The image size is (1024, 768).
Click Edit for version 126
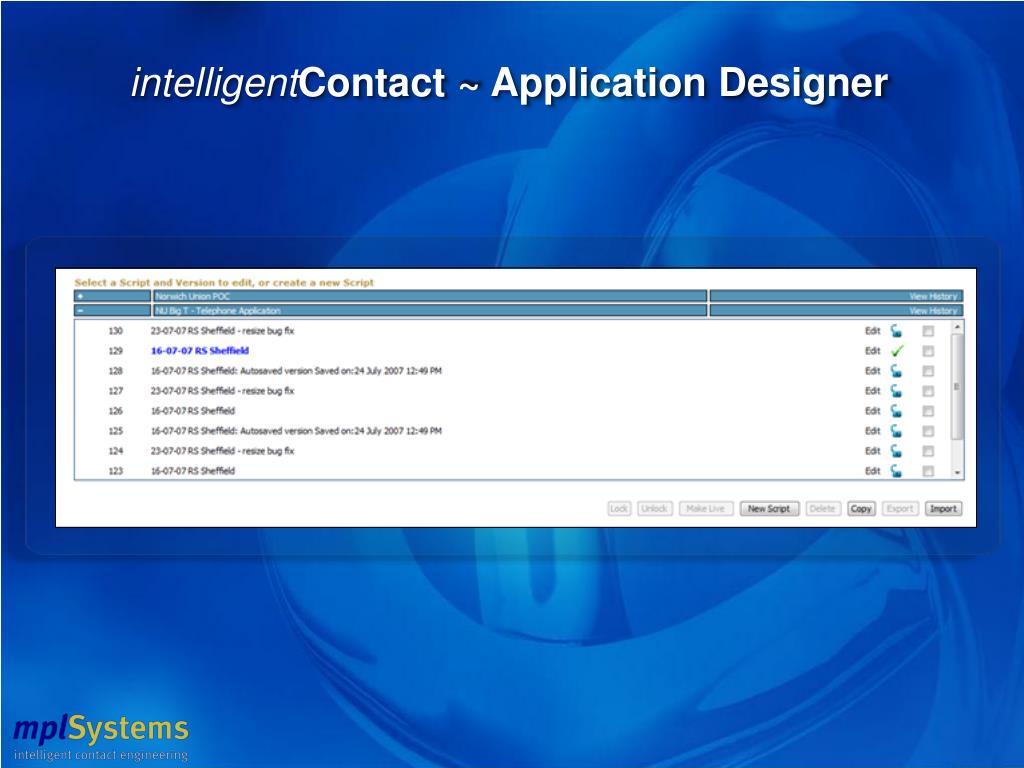pyautogui.click(x=872, y=411)
